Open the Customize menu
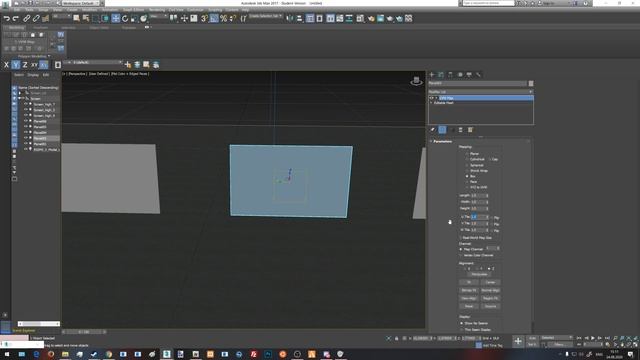This screenshot has height=360, width=640. [195, 10]
